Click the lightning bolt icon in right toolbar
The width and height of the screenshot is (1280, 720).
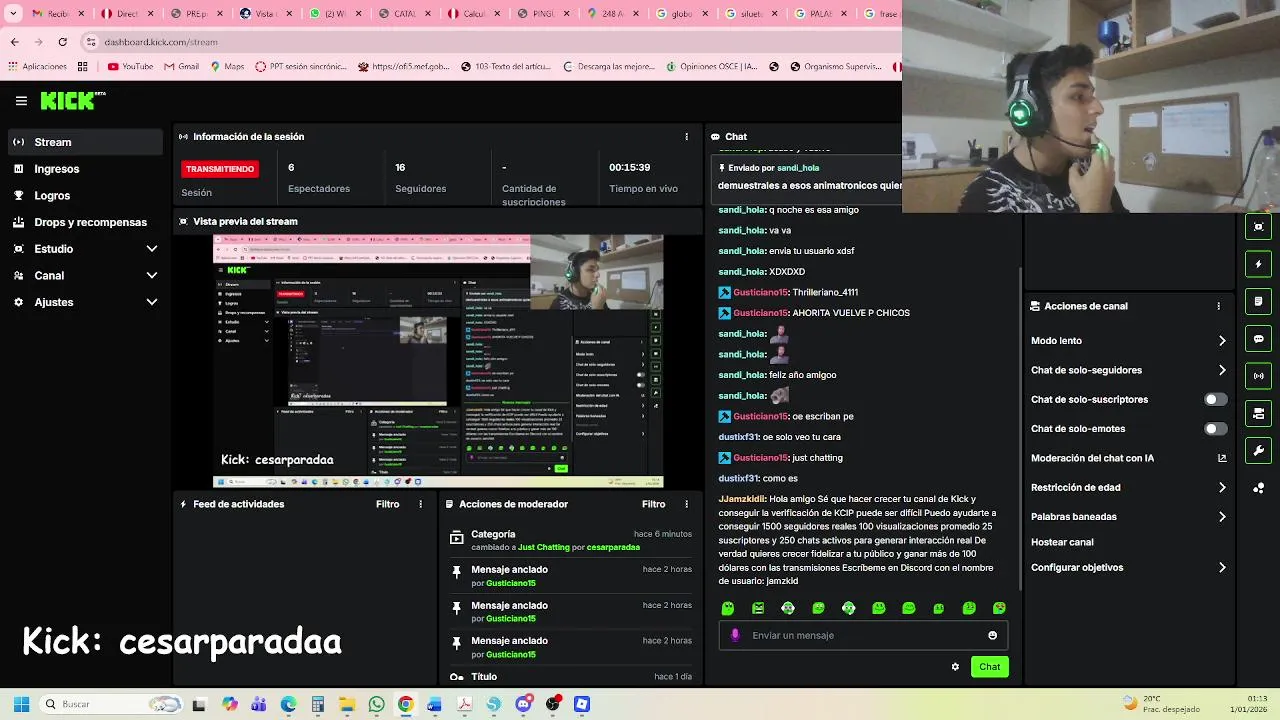point(1258,264)
